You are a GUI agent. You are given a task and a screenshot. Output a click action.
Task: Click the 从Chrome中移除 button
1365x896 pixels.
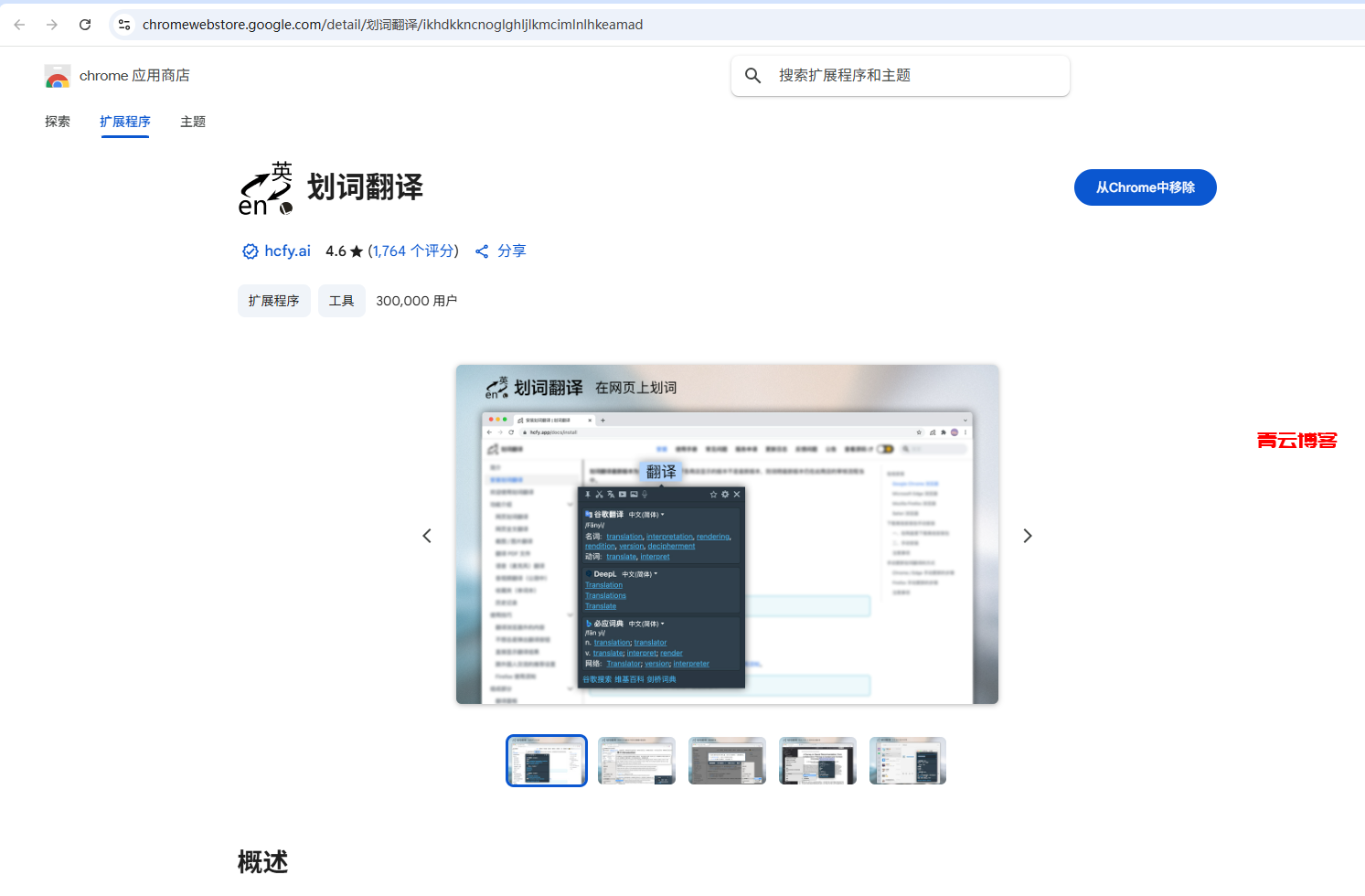pyautogui.click(x=1145, y=187)
